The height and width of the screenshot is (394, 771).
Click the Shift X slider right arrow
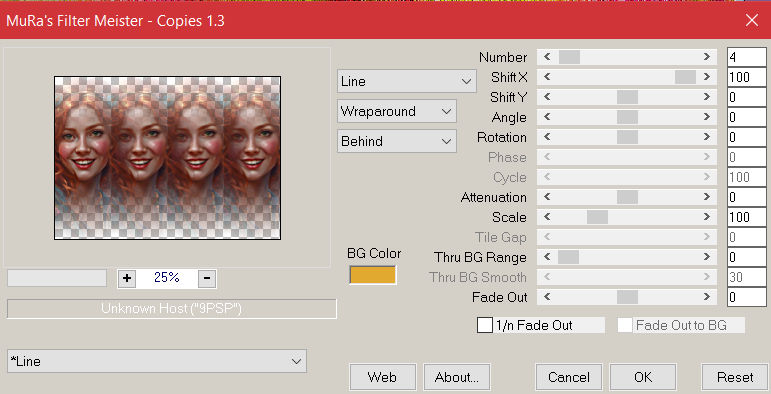click(707, 77)
